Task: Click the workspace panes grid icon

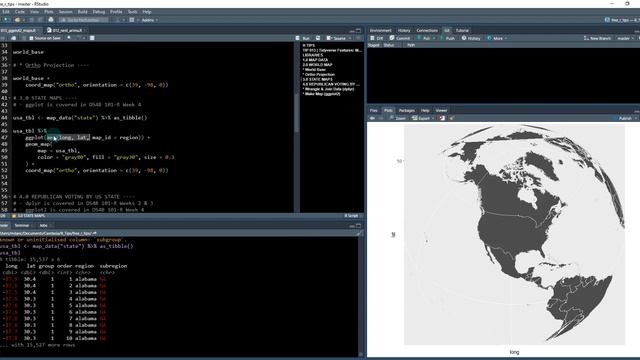Action: (x=132, y=20)
